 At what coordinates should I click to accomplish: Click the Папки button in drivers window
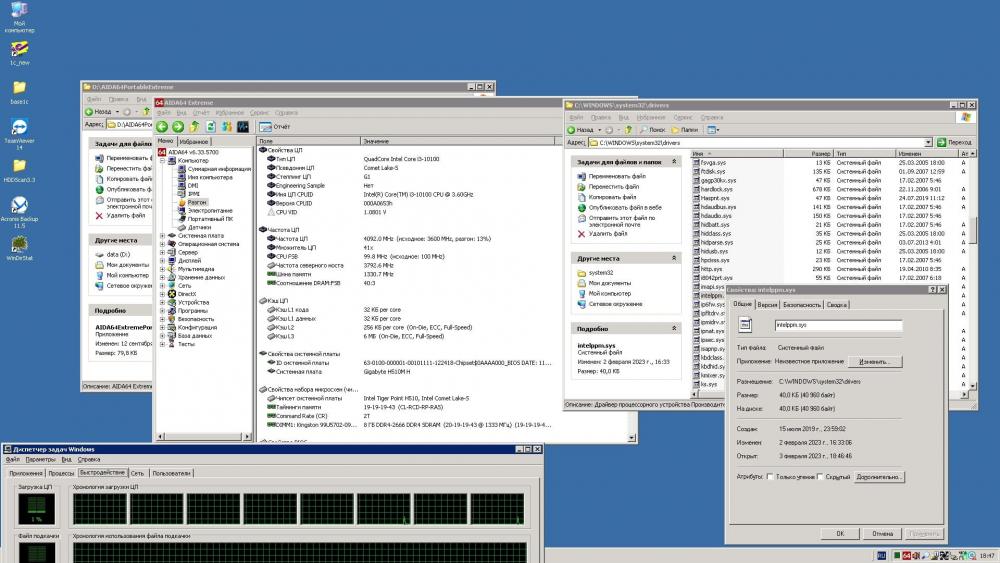[x=685, y=130]
